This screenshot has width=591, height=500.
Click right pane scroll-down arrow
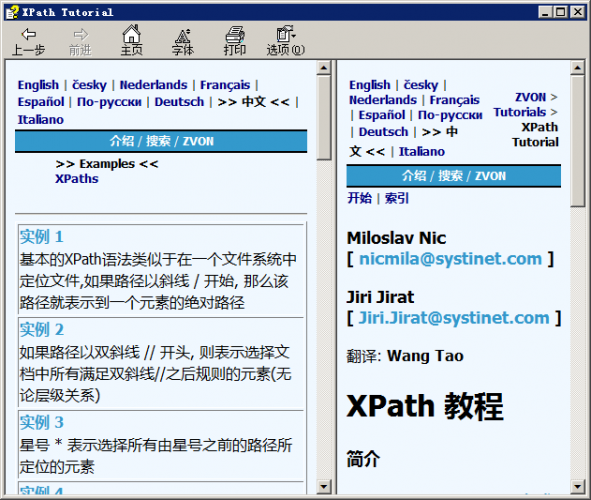click(577, 486)
